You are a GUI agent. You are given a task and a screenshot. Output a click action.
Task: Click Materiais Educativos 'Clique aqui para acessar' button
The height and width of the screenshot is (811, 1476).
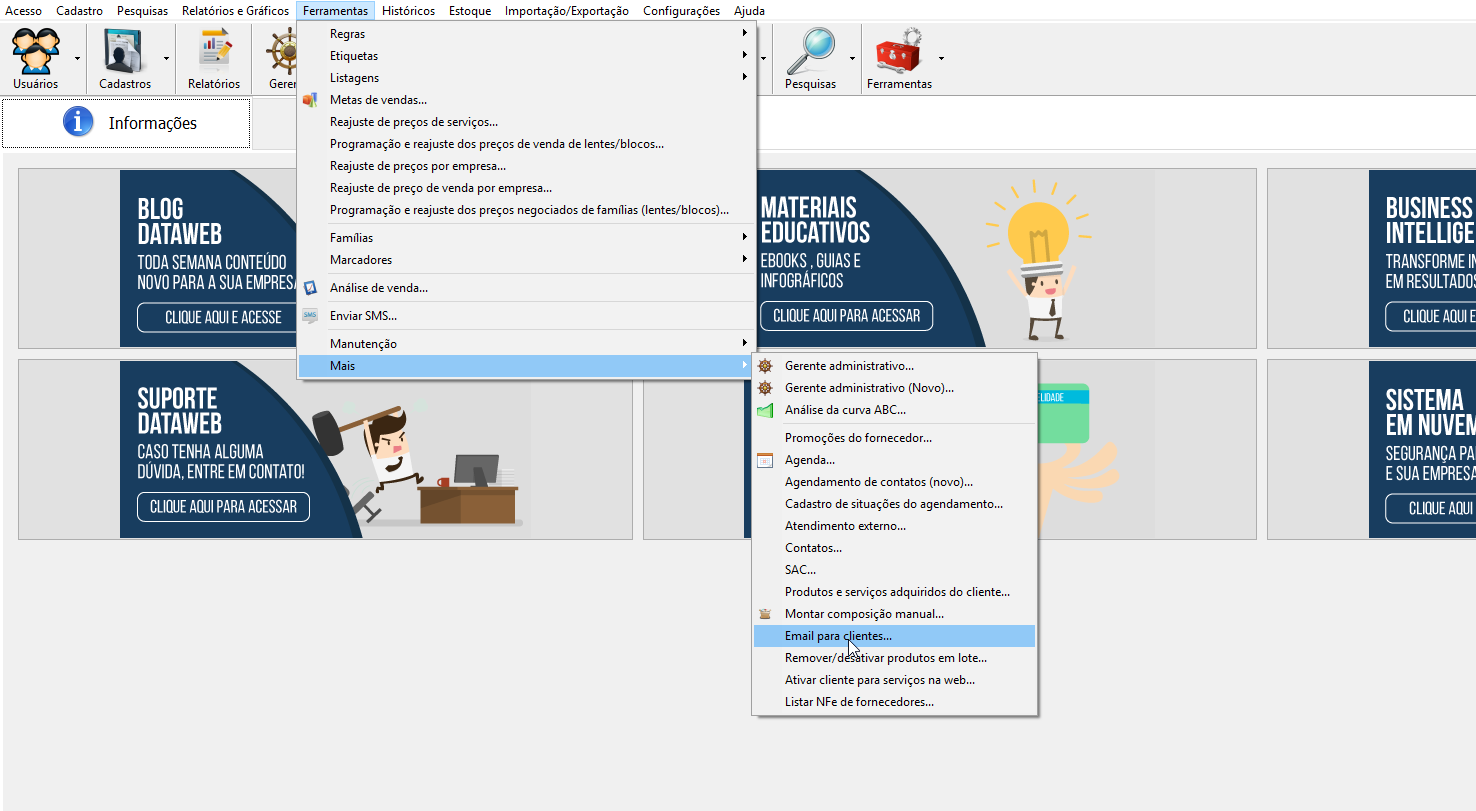click(x=846, y=316)
